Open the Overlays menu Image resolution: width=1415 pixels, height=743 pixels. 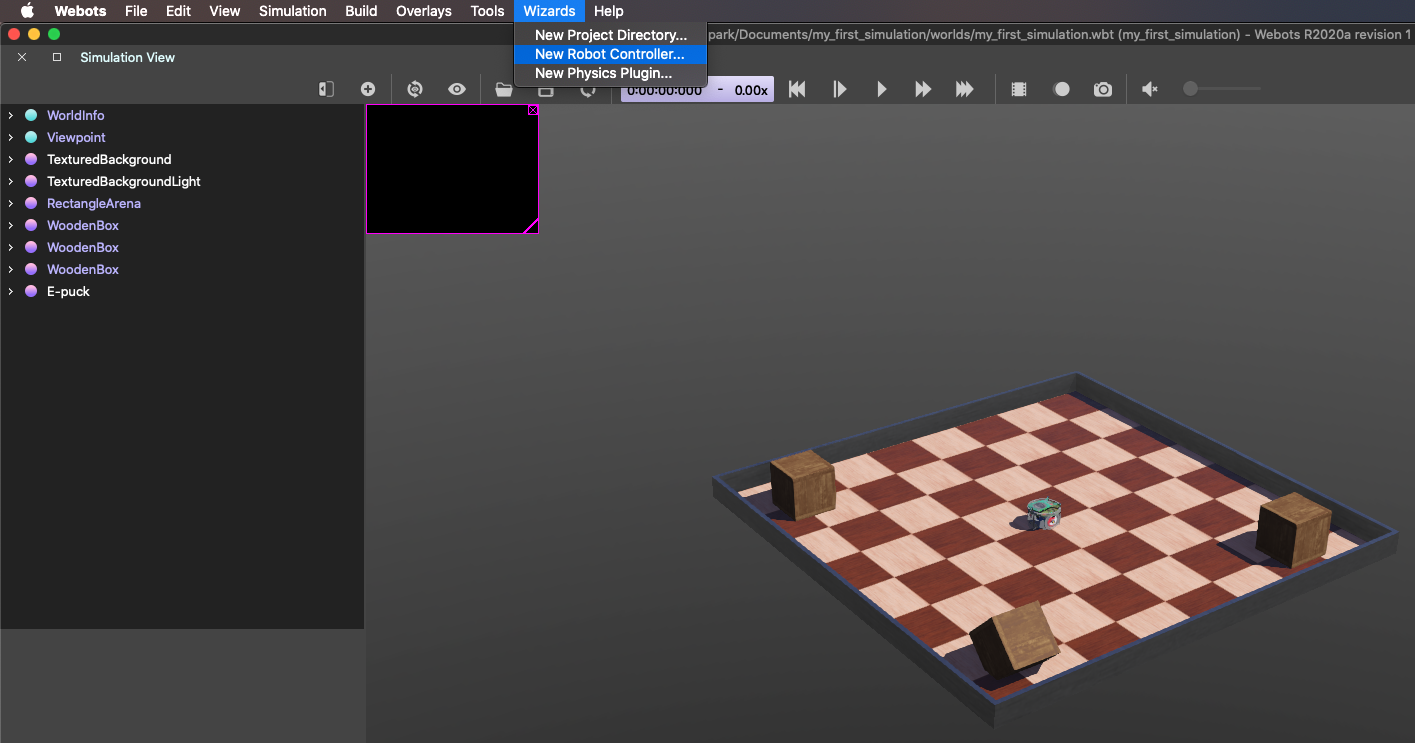(424, 11)
